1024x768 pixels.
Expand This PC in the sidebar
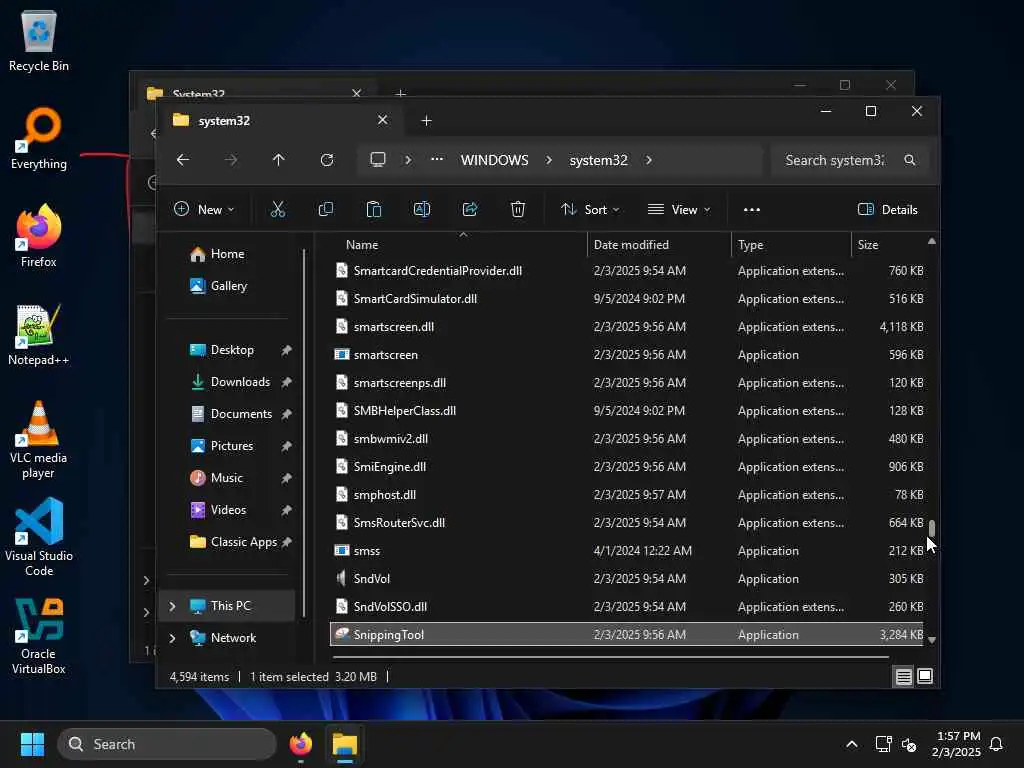click(x=172, y=606)
